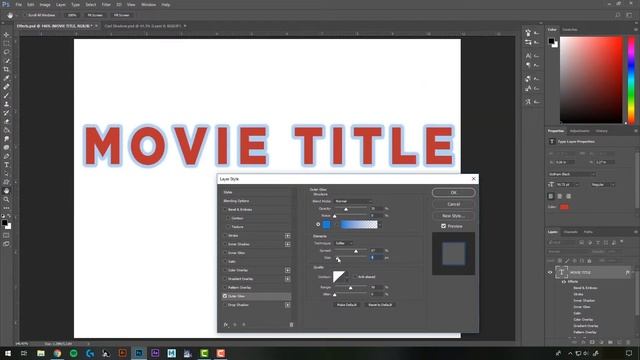Add another Color Overlay with plus icon
Screen dimensions: 640x360
click(x=287, y=270)
